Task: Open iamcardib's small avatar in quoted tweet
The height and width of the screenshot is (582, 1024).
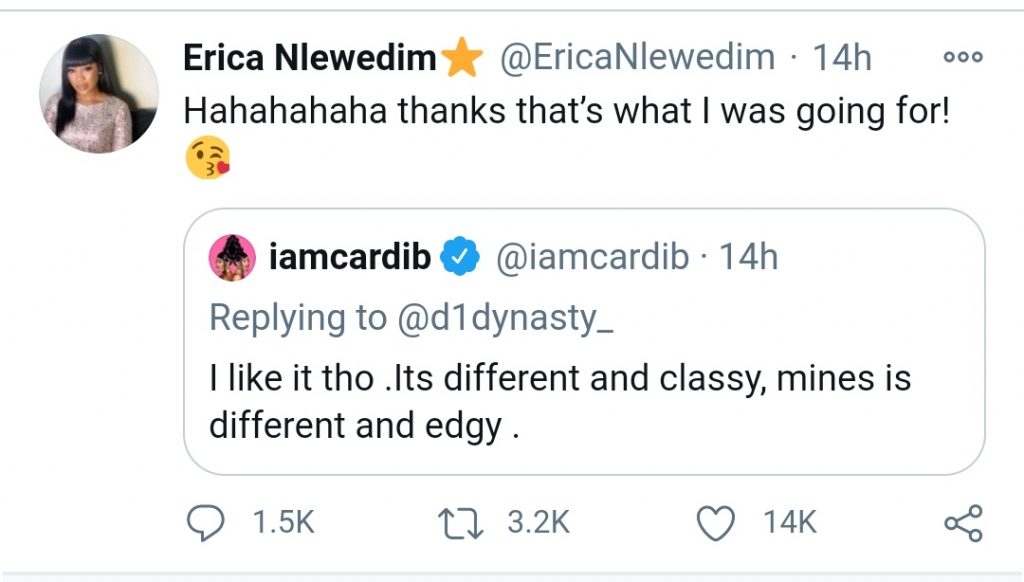Action: coord(229,258)
